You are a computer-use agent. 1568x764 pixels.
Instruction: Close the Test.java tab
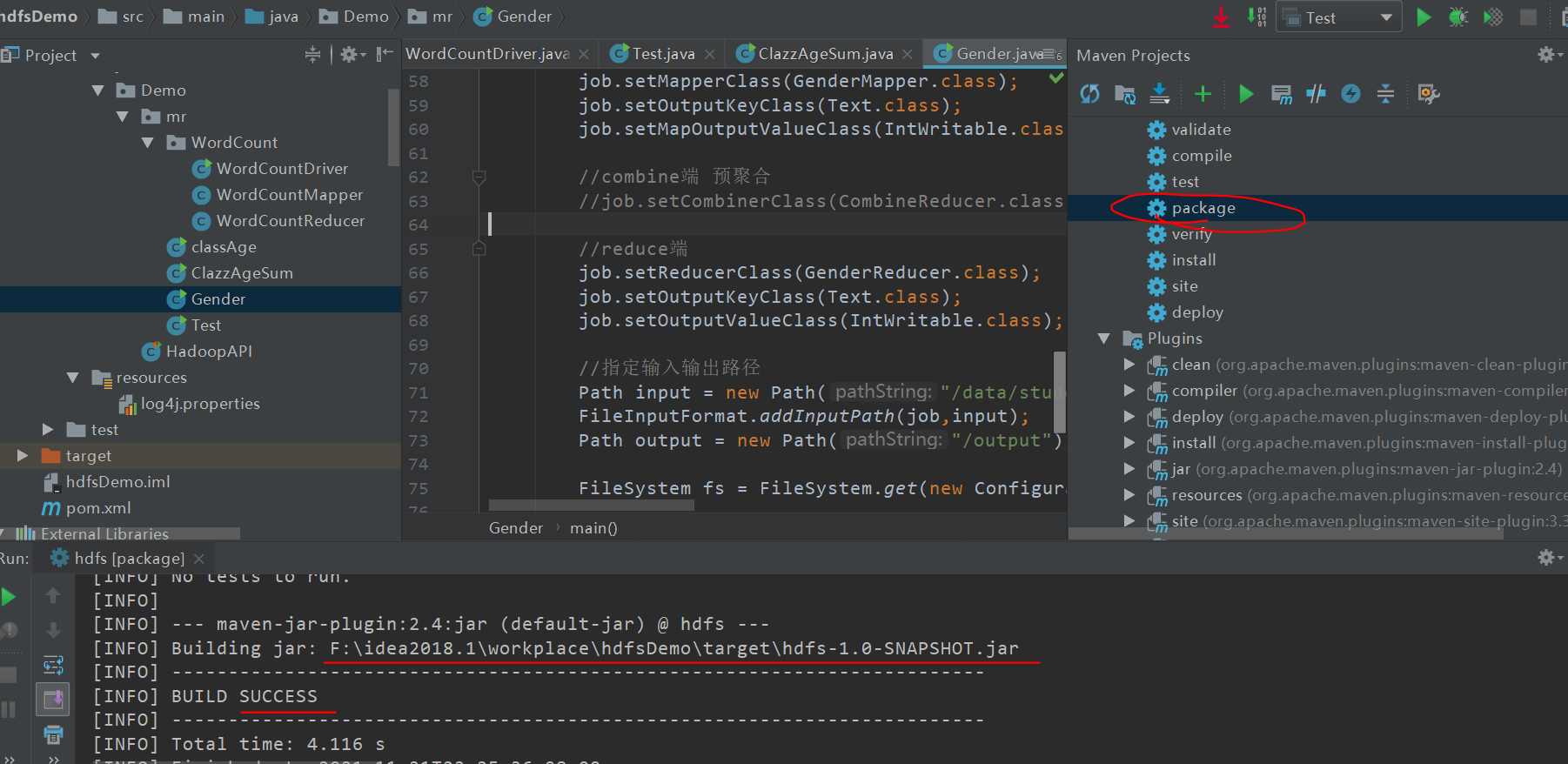710,54
